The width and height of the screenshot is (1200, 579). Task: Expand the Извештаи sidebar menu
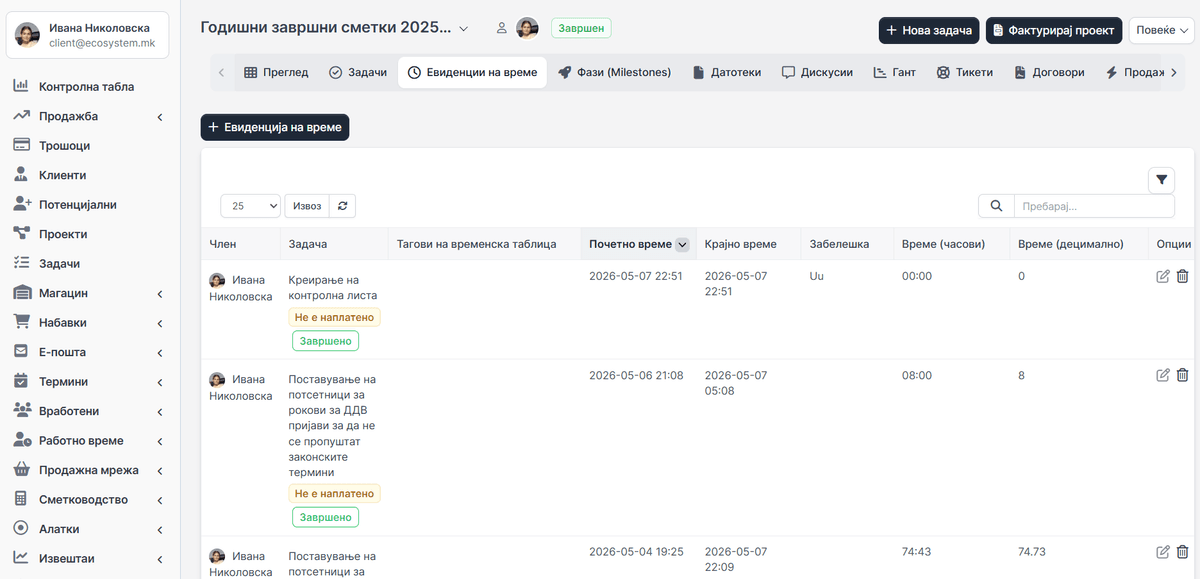pos(90,558)
